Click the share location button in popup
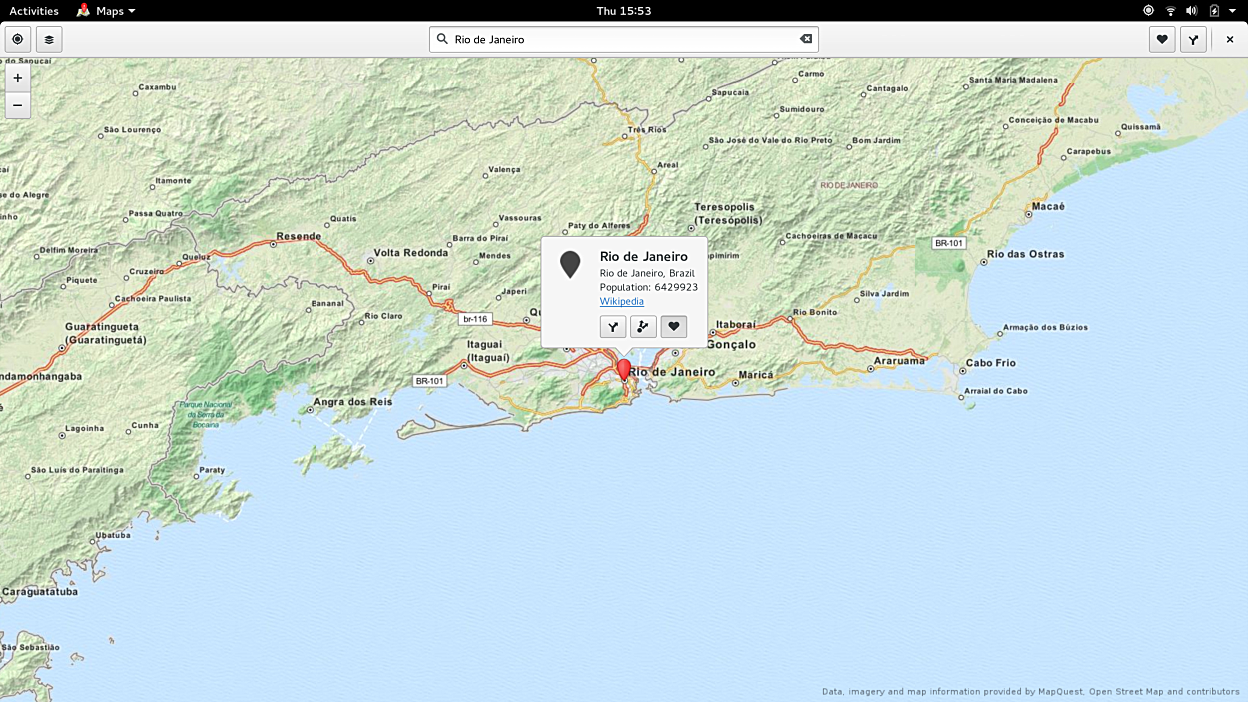 [643, 326]
